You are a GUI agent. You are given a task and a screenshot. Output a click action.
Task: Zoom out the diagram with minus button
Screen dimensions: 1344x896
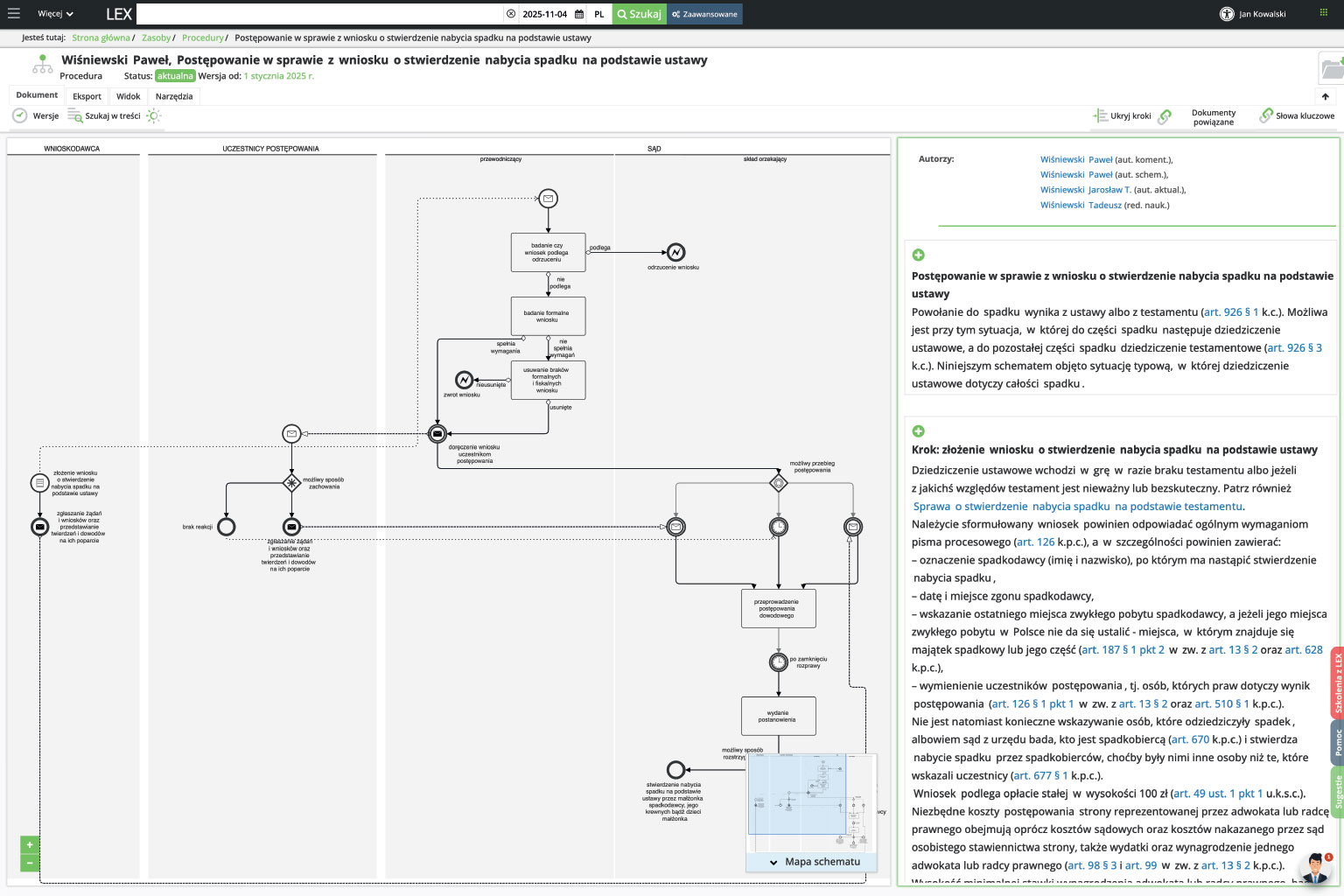point(30,863)
